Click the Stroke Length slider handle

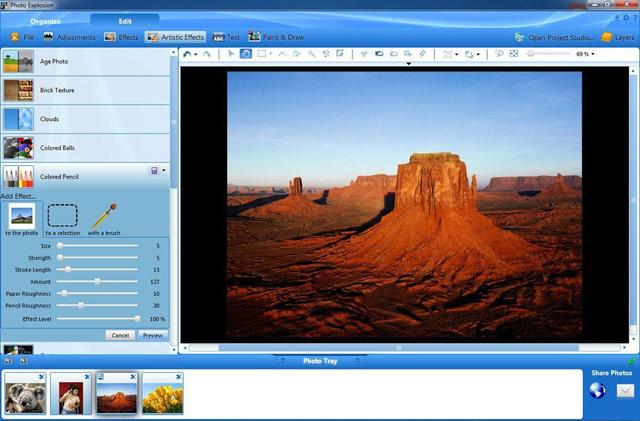[68, 270]
